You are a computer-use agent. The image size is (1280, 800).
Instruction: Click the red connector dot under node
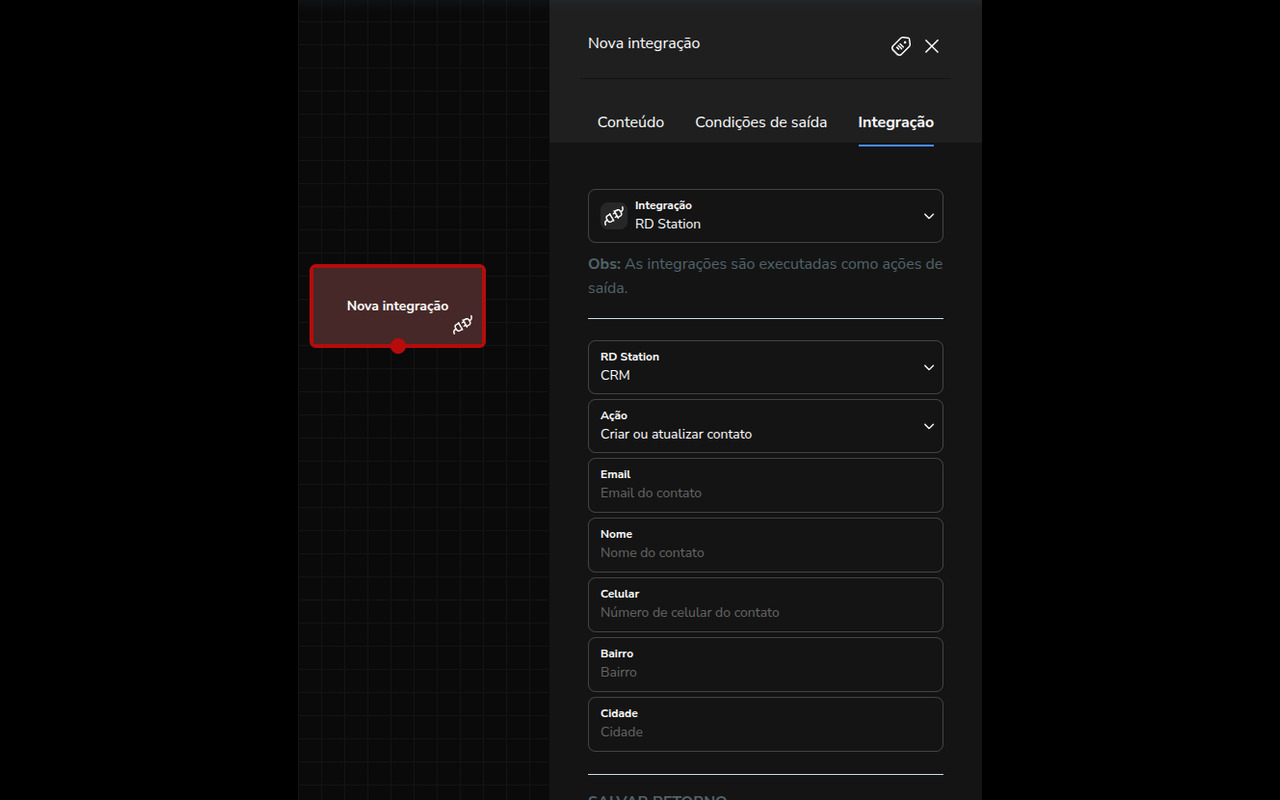[398, 346]
